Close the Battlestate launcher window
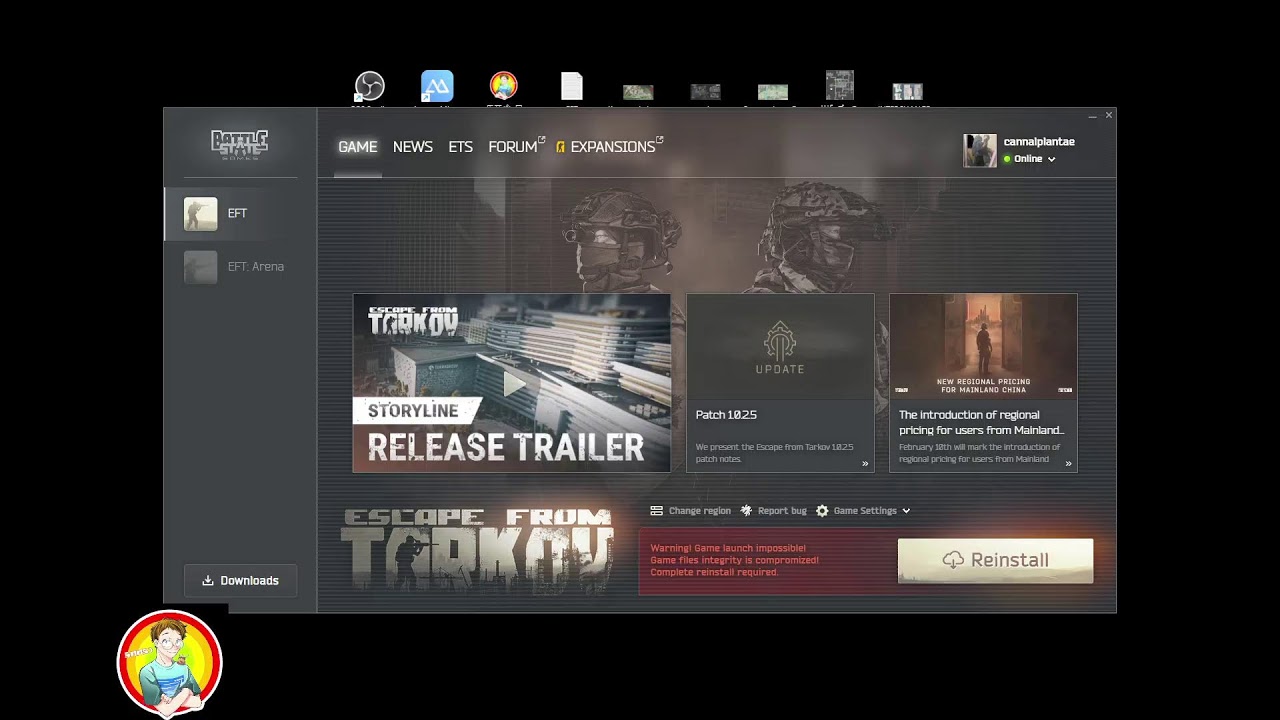The width and height of the screenshot is (1280, 720). click(1108, 116)
